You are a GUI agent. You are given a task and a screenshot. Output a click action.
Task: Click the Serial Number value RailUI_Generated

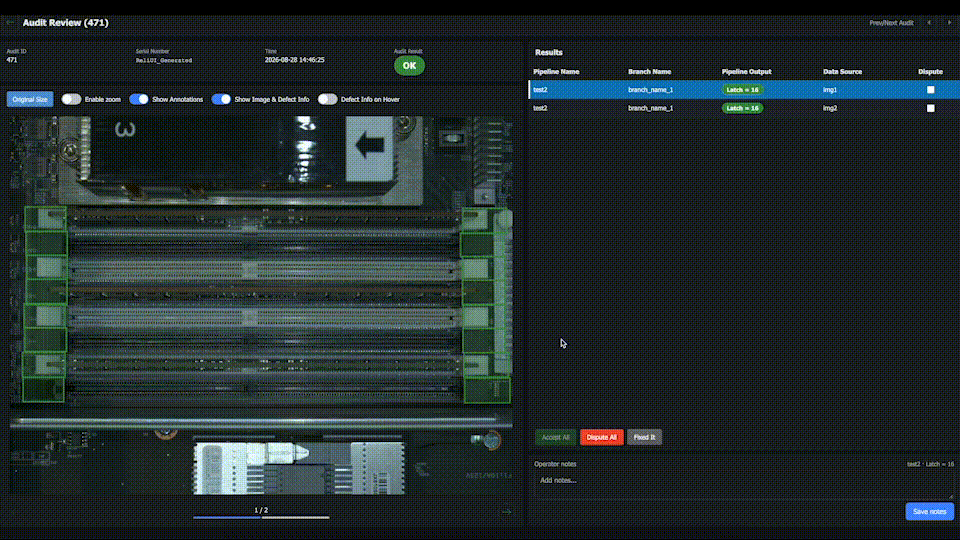tap(163, 61)
